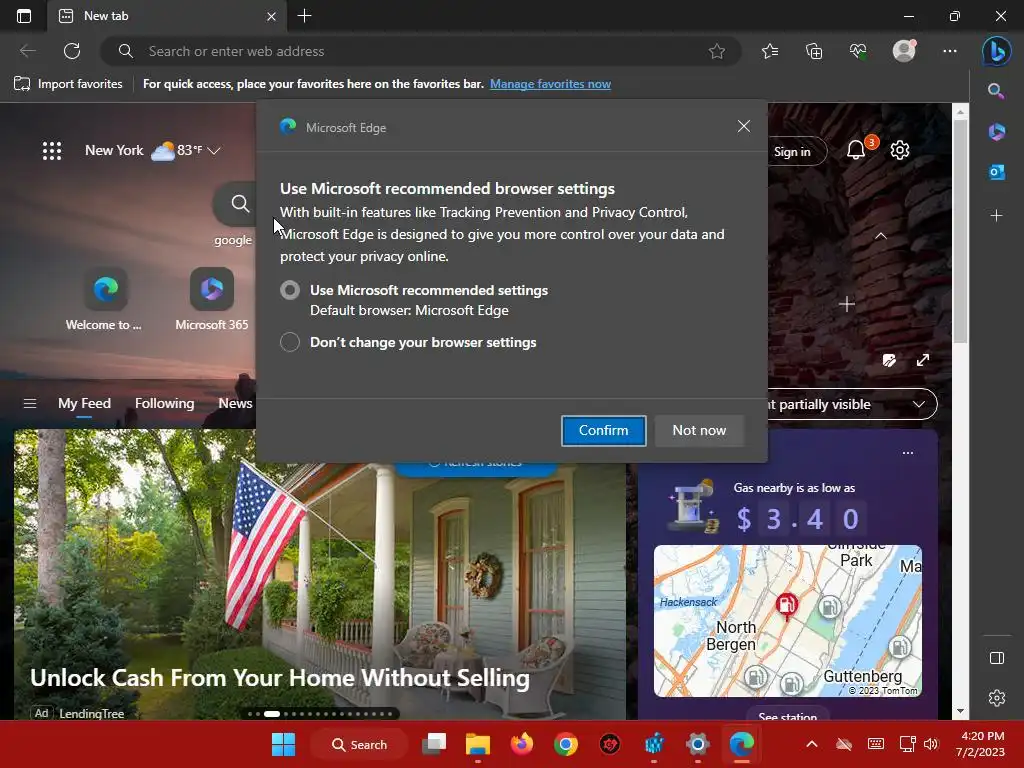Open the gas stations map thumbnail
The image size is (1024, 768).
[x=788, y=621]
